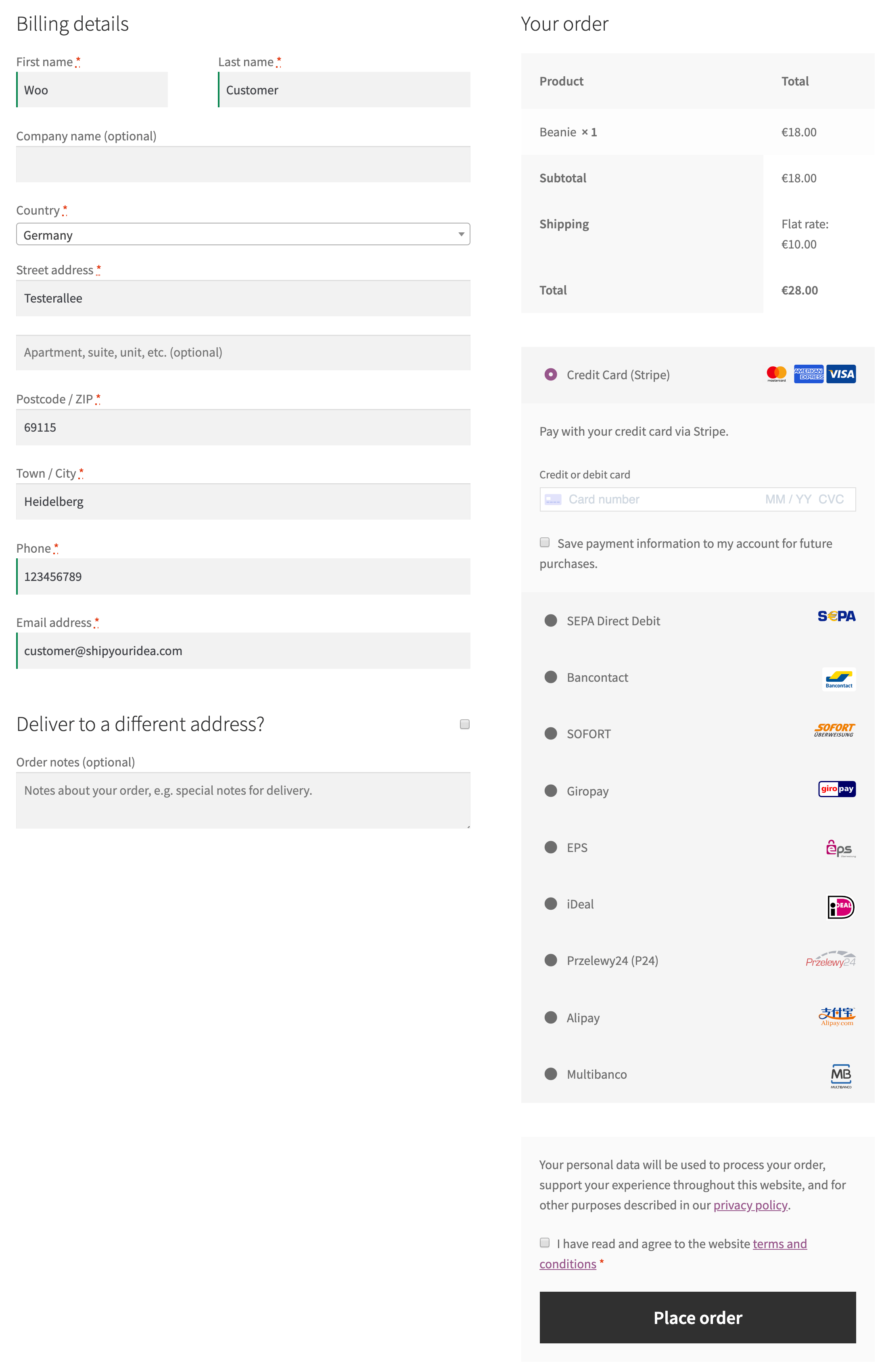Open the privacy policy link
Image resolution: width=884 pixels, height=1372 pixels.
(x=750, y=1205)
